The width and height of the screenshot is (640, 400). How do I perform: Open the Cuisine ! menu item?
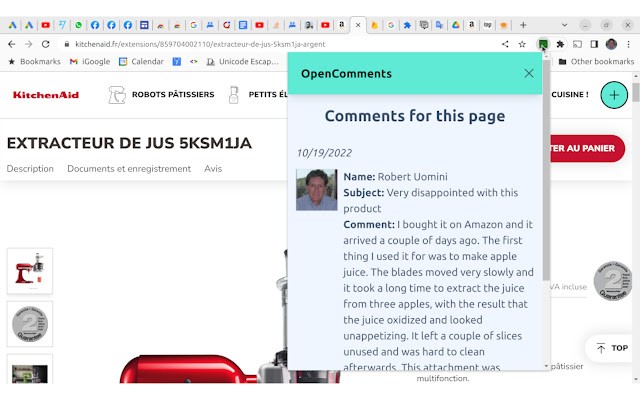570,94
